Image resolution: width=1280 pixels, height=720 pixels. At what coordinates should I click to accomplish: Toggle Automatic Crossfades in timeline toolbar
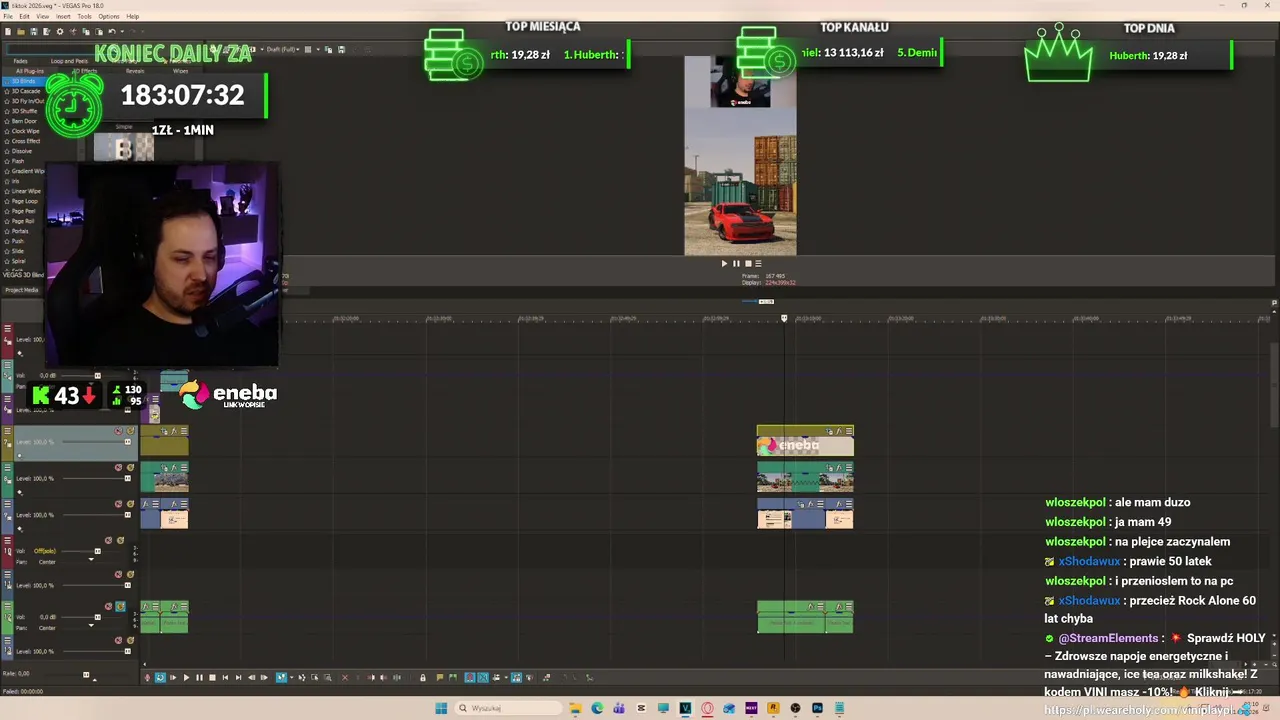[483, 678]
